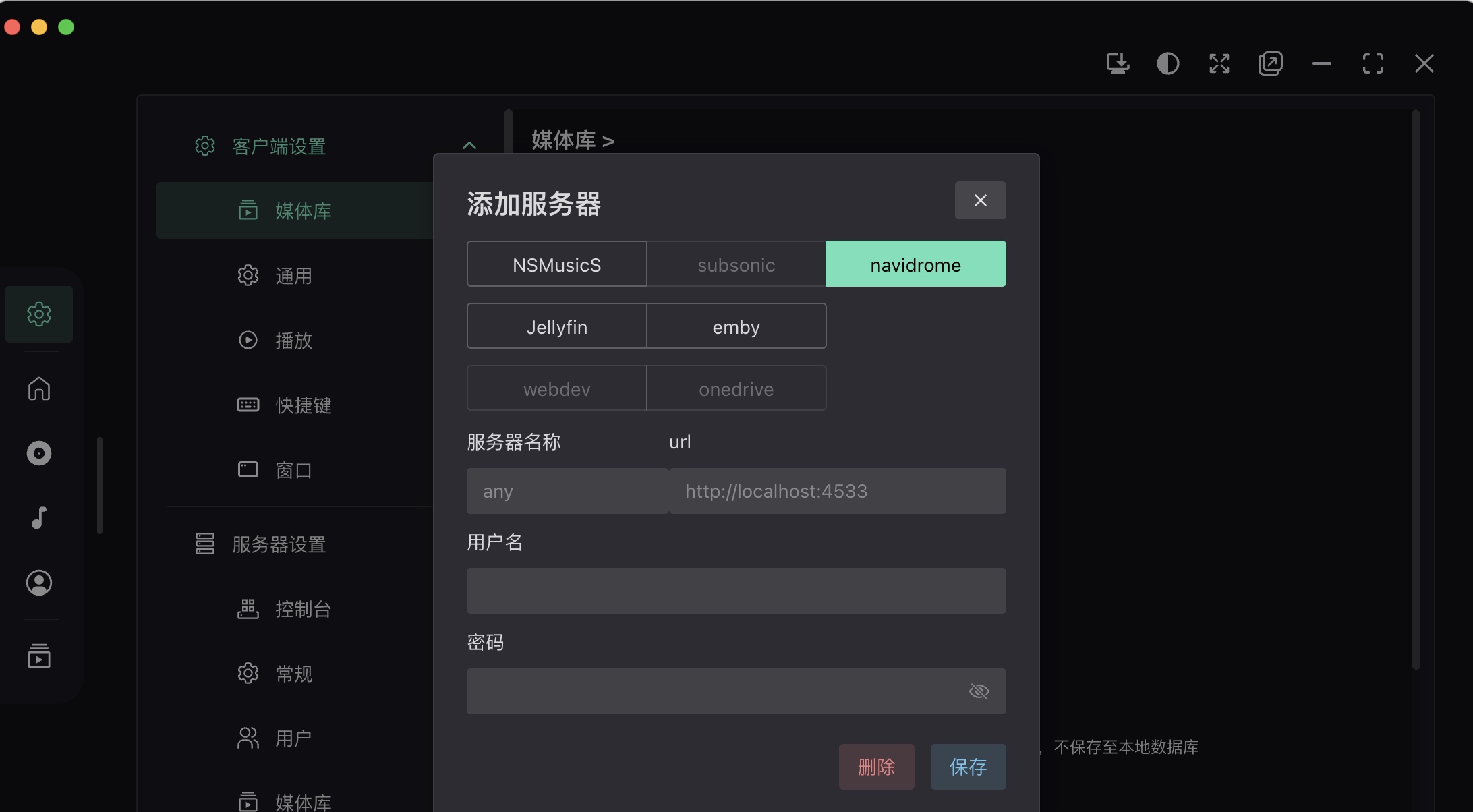Close the 添加服务器 dialog
This screenshot has height=812, width=1473.
981,200
